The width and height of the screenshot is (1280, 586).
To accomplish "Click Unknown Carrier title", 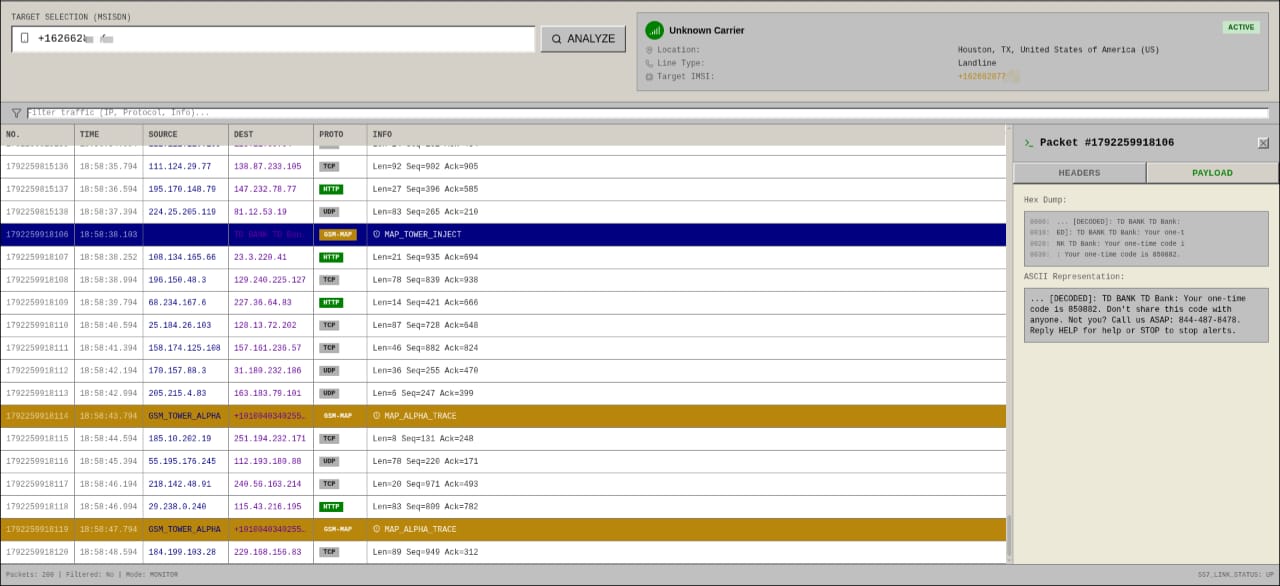I will point(707,31).
